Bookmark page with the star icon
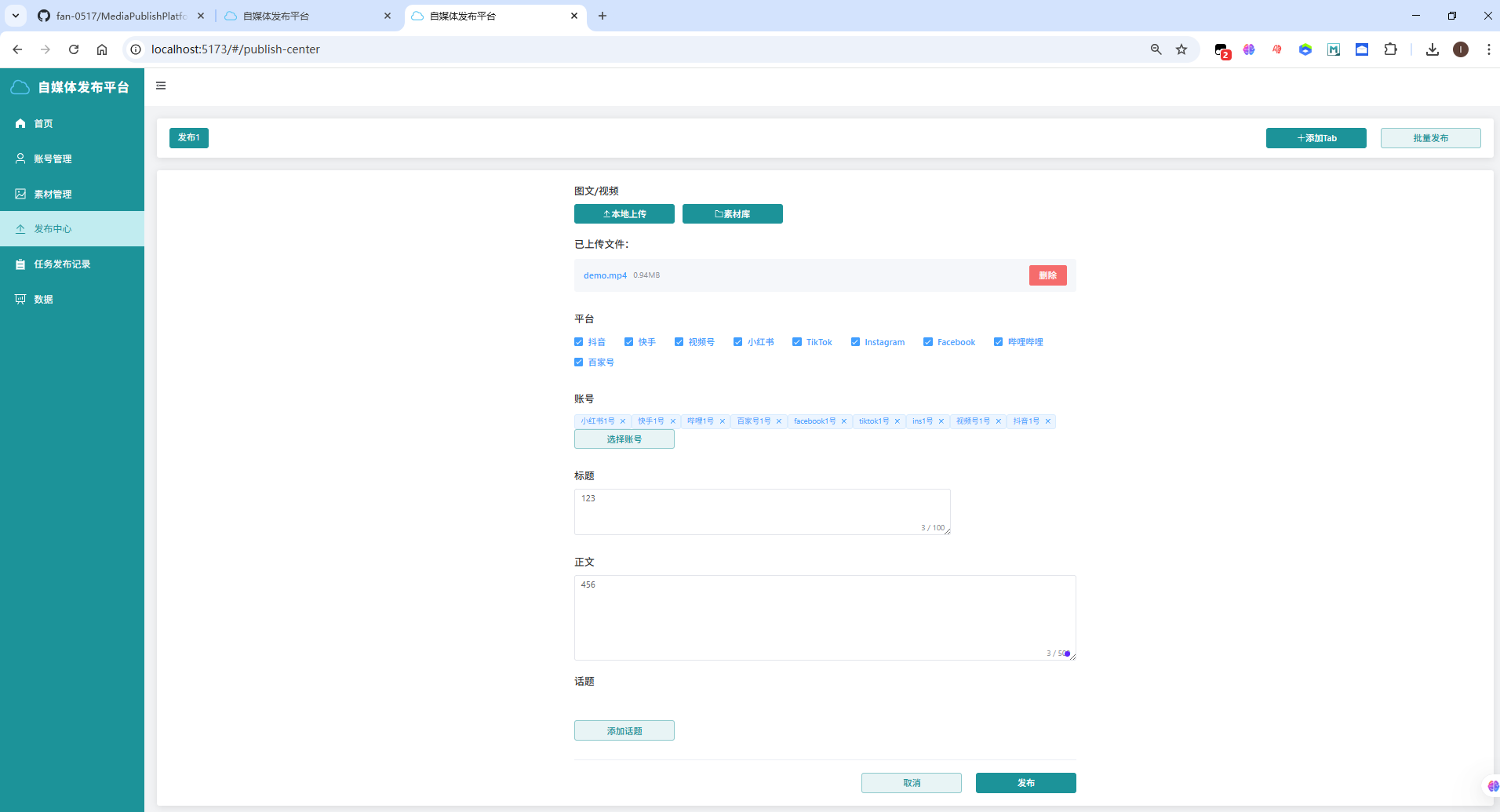The image size is (1500, 812). click(1181, 49)
